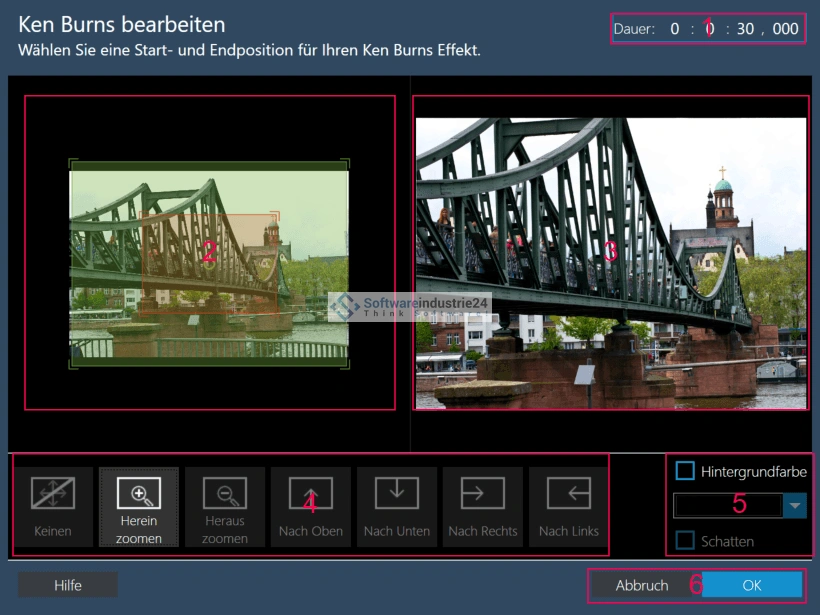The image size is (820, 615).
Task: Apply the Nach Rechts pan effect
Action: click(x=483, y=506)
